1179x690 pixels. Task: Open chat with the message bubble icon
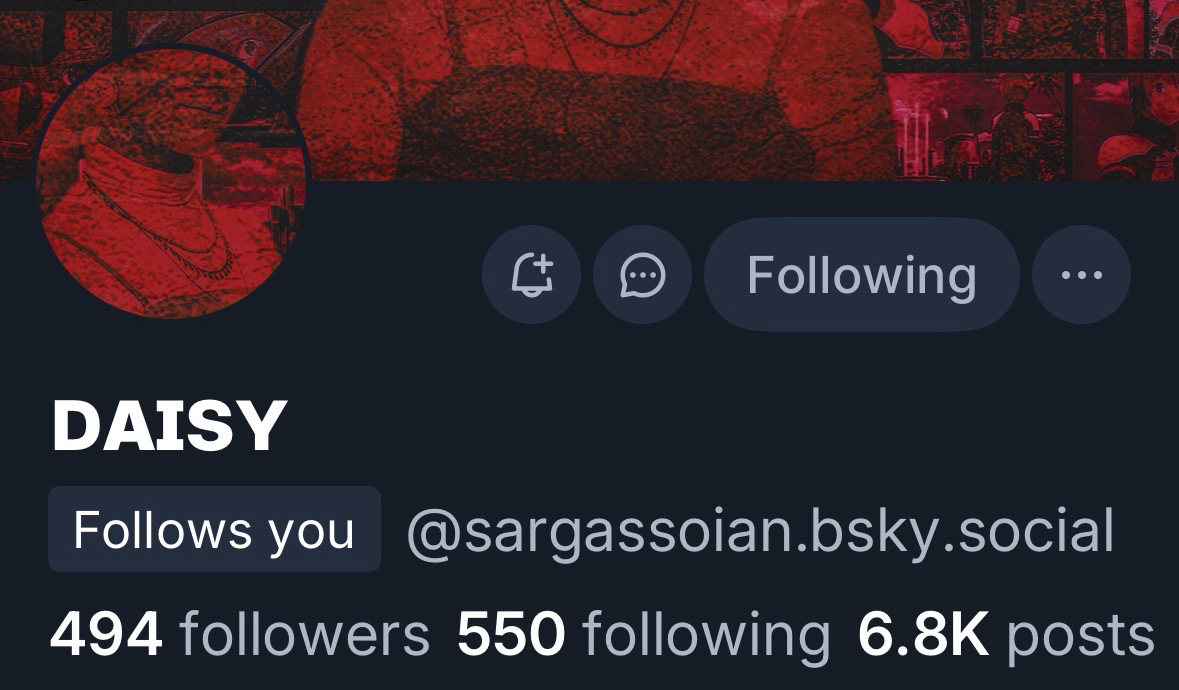coord(642,274)
